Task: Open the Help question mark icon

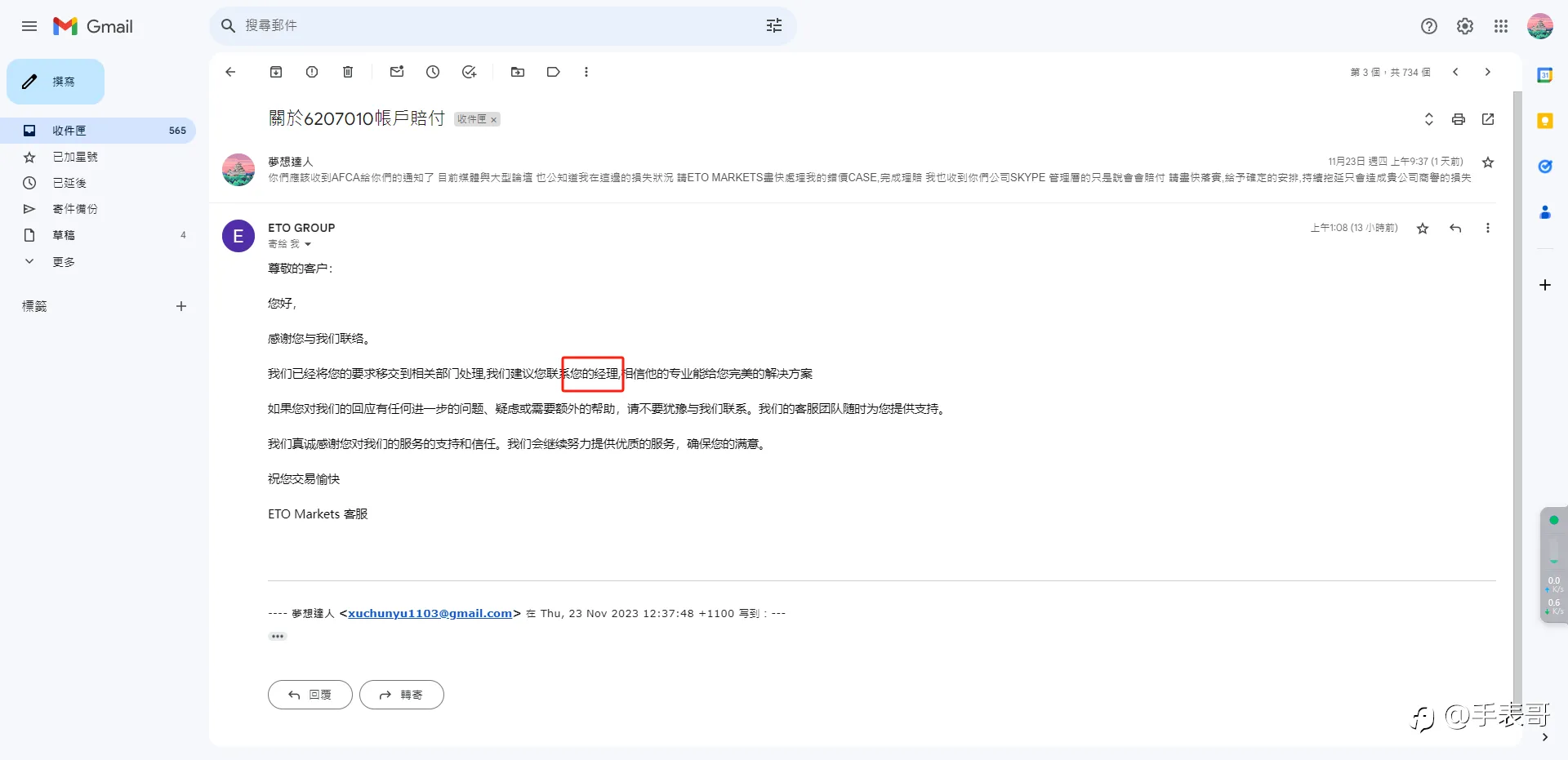Action: (x=1429, y=26)
